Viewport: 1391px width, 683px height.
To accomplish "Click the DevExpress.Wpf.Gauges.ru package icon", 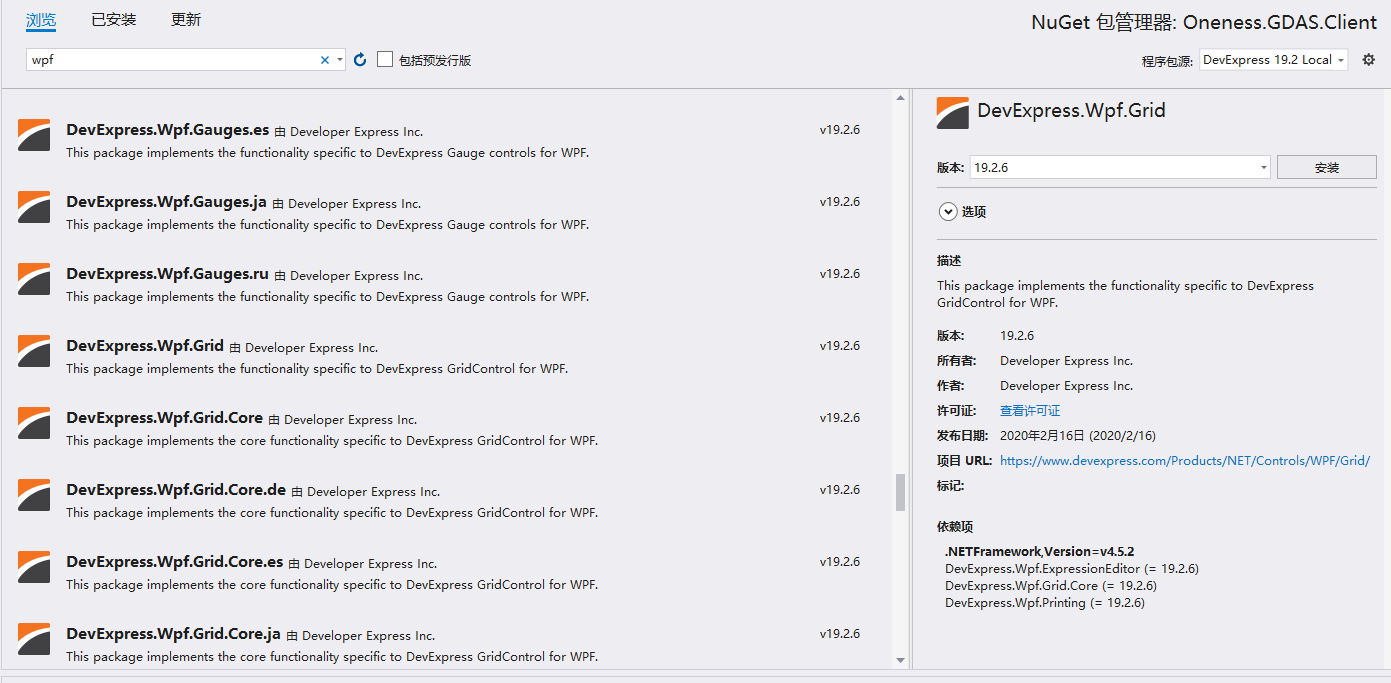I will (34, 279).
